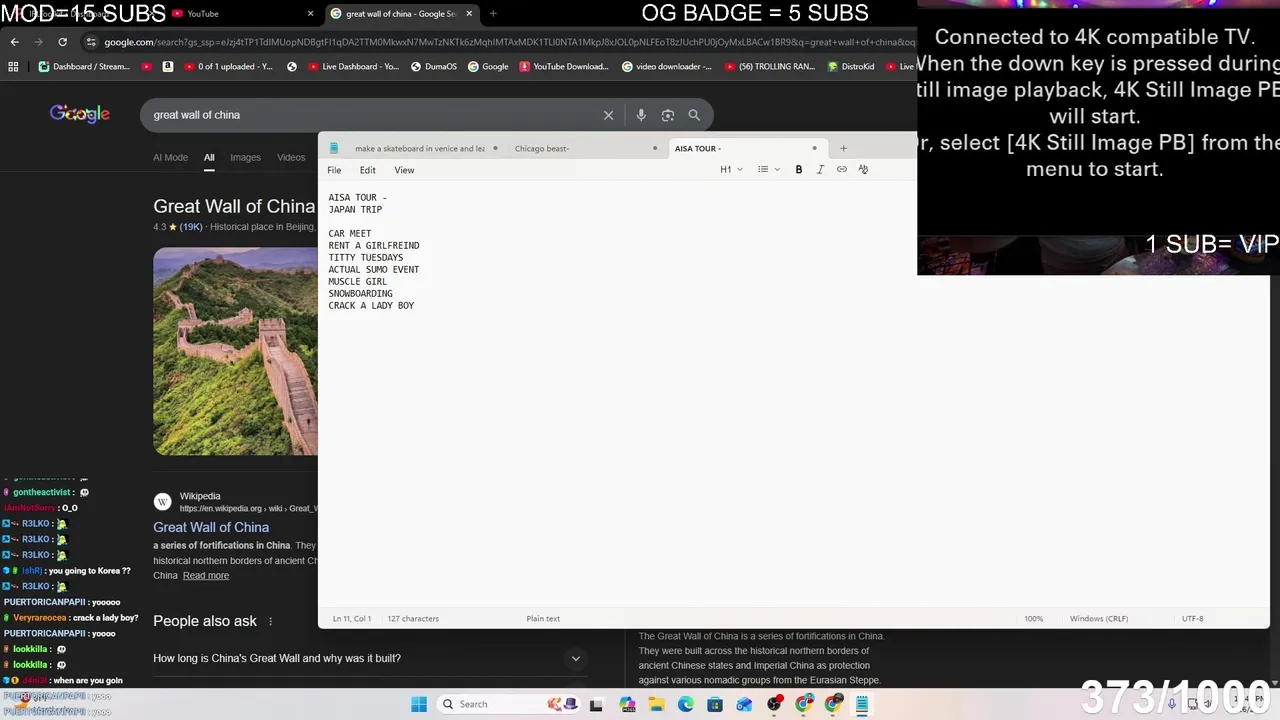
Task: Close the great wall of china tab
Action: (469, 14)
